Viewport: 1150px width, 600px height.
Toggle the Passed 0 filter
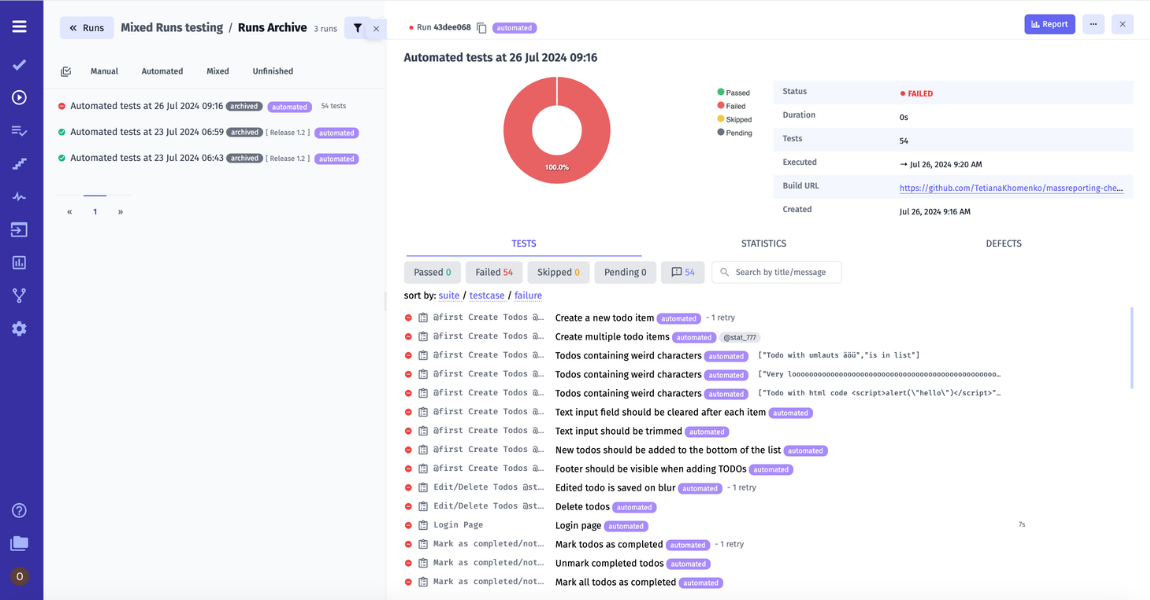point(432,272)
